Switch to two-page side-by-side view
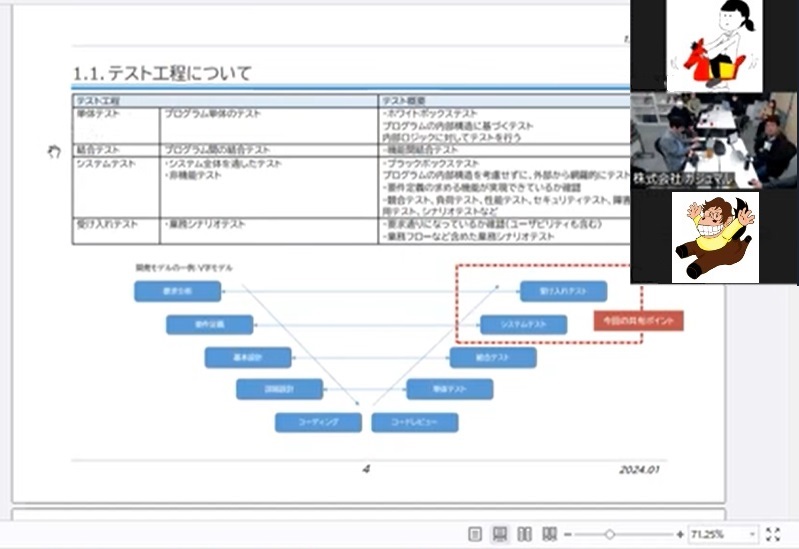The height and width of the screenshot is (549, 799). (x=524, y=534)
